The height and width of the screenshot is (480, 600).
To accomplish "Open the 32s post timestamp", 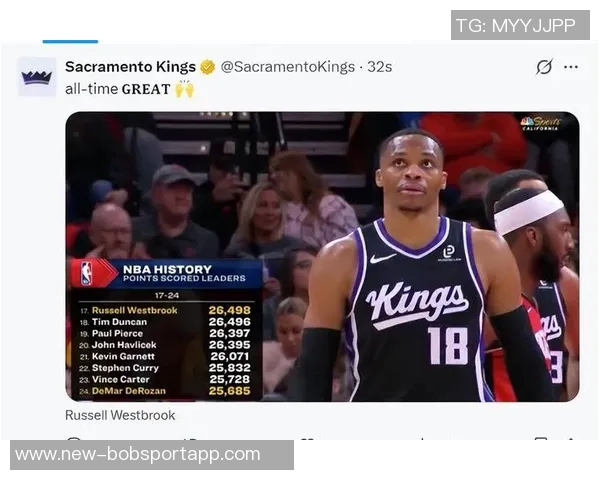I will tap(380, 67).
